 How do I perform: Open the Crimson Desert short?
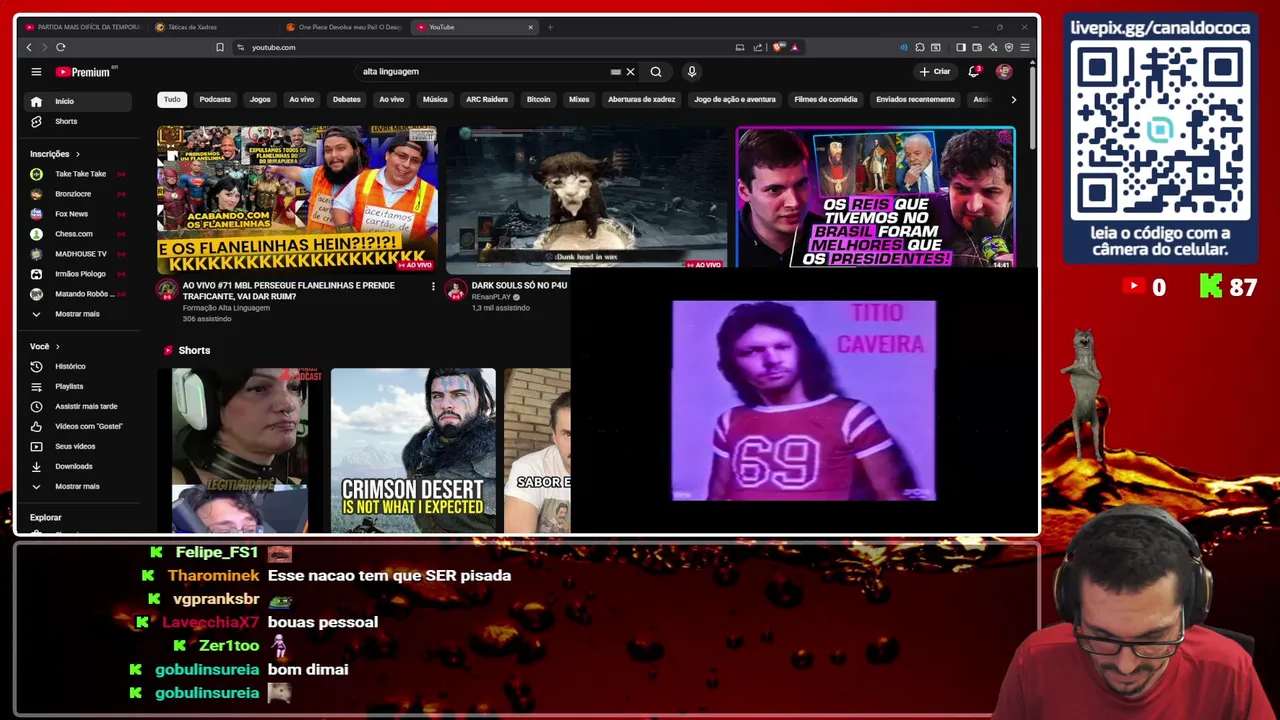(x=413, y=450)
